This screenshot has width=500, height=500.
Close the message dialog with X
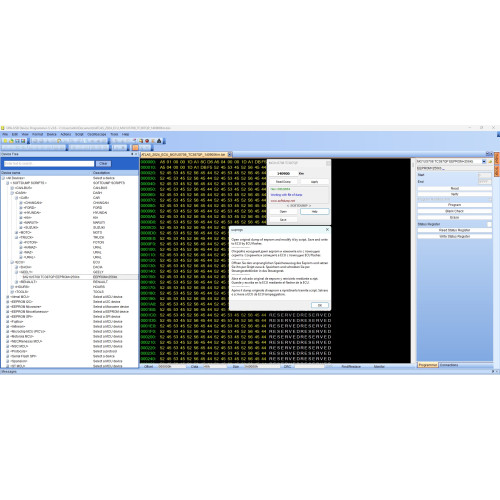coord(327,230)
